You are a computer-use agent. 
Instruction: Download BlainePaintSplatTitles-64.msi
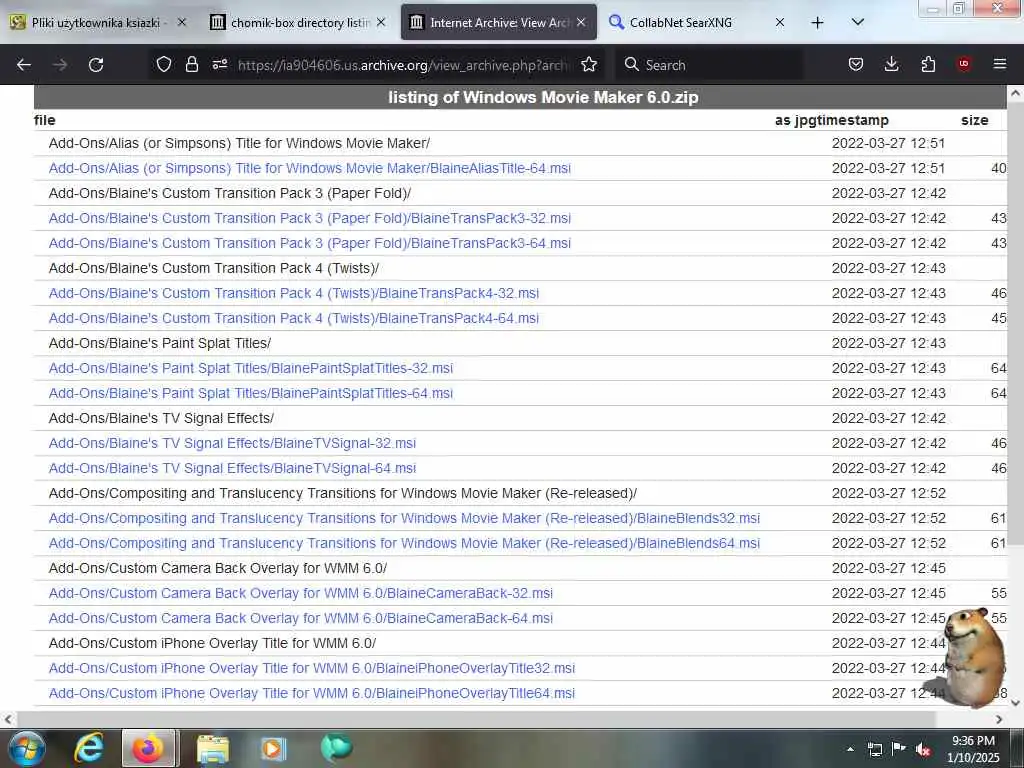pos(251,393)
